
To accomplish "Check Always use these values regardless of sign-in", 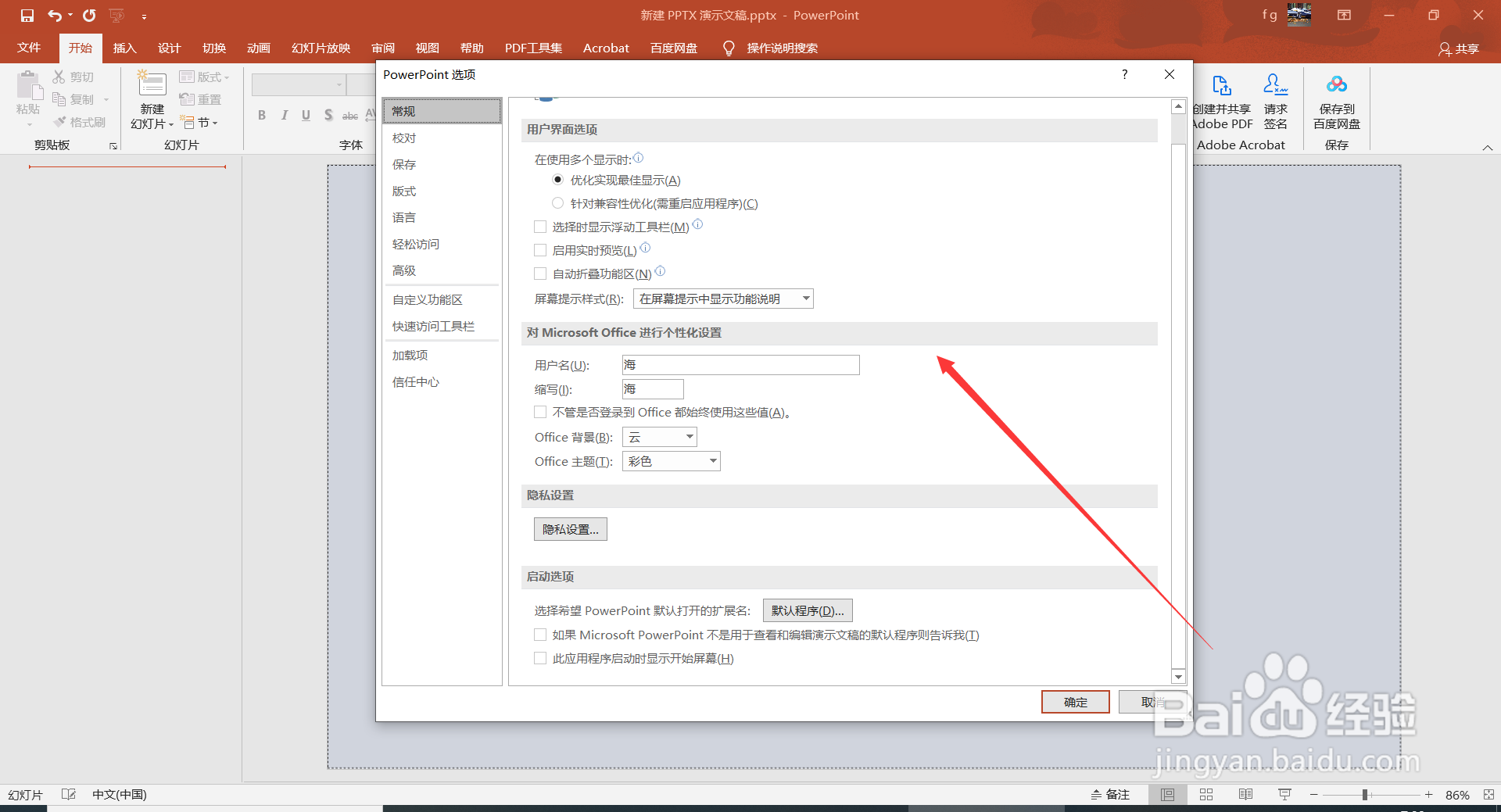I will point(540,412).
